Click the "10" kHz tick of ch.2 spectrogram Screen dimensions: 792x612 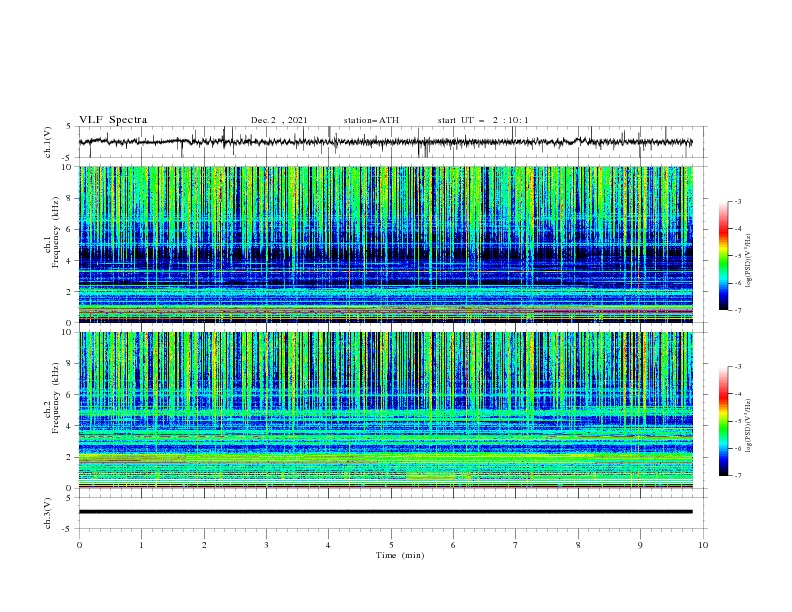[x=69, y=332]
